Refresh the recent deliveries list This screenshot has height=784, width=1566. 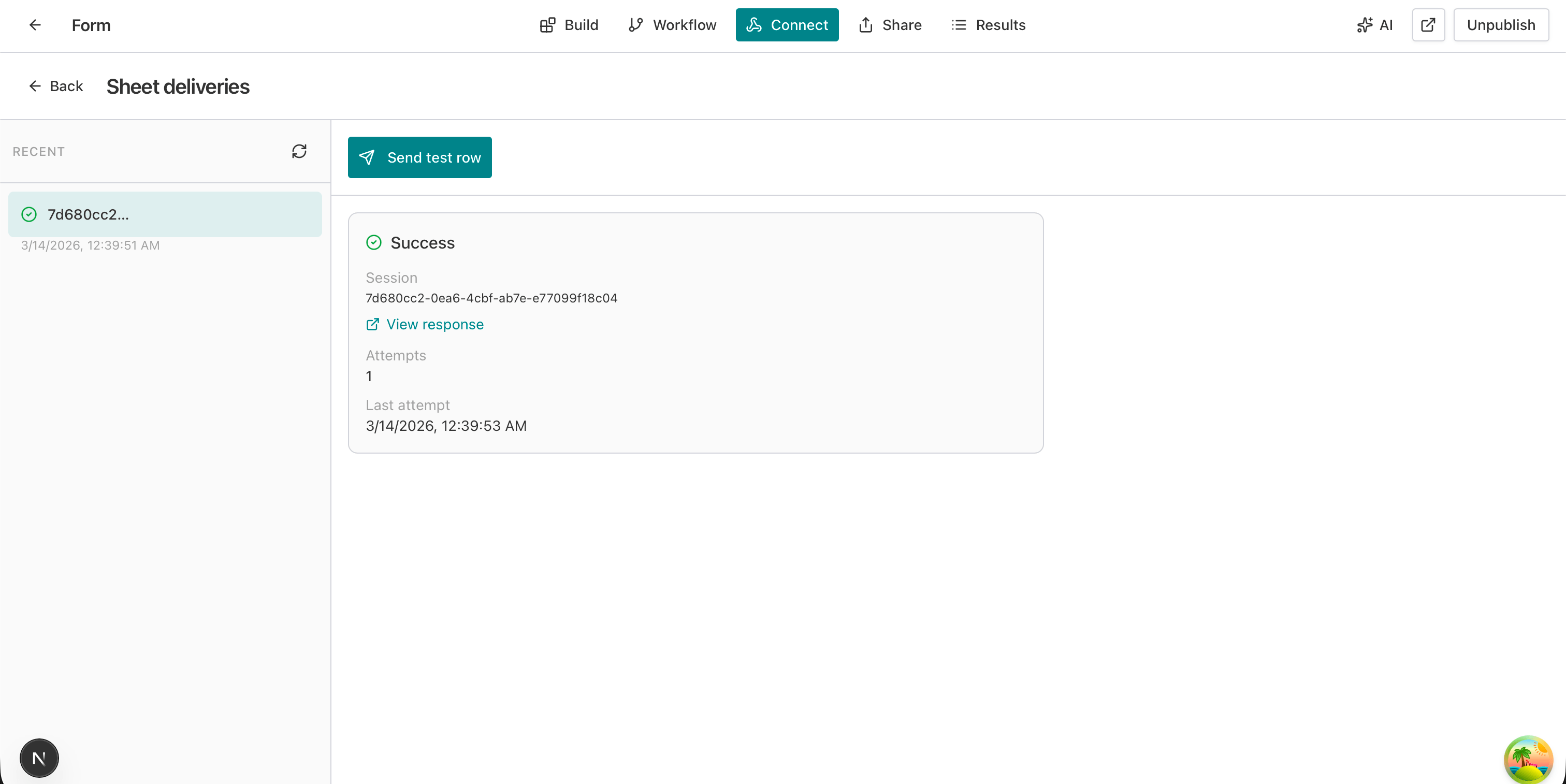pos(298,151)
